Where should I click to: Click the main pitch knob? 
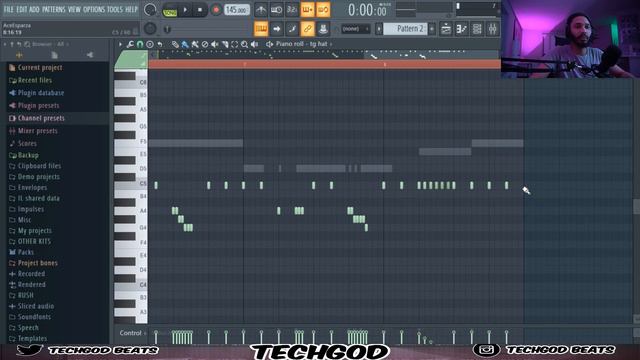[x=150, y=29]
